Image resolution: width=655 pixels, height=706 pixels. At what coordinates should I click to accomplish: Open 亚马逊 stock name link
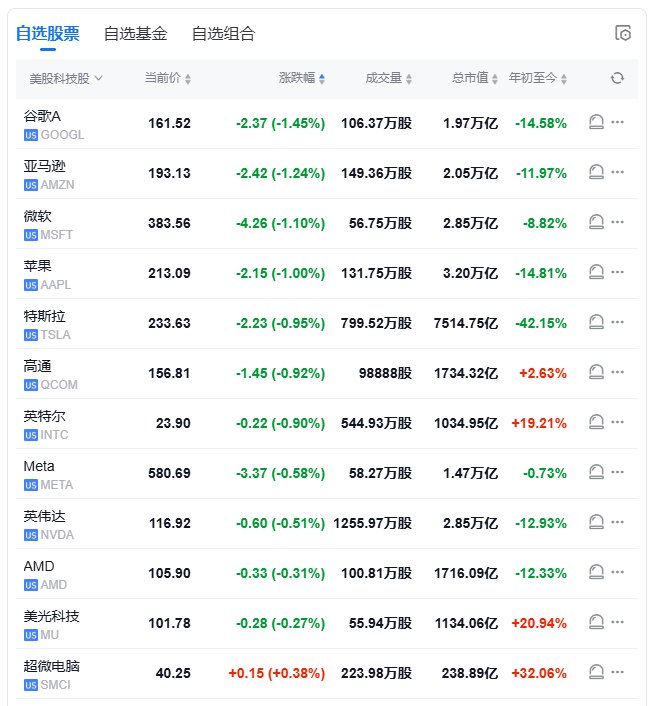point(45,166)
